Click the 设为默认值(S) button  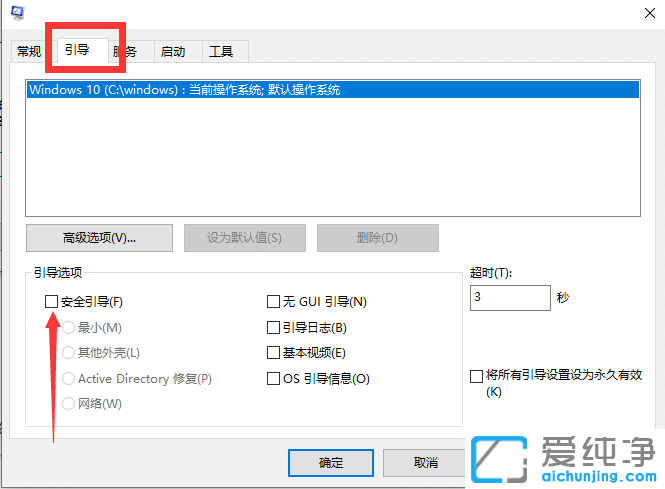[x=245, y=238]
